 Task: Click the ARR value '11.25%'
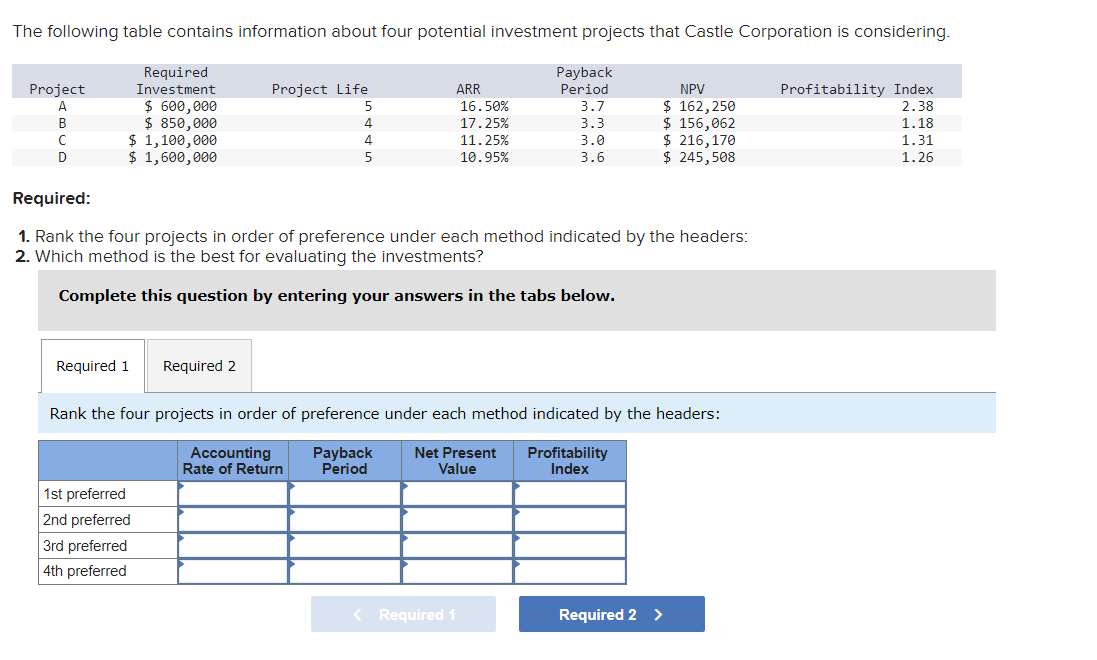click(484, 140)
